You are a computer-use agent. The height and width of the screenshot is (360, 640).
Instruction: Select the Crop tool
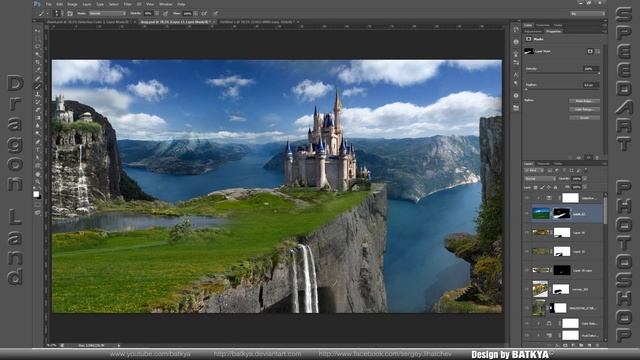click(38, 62)
